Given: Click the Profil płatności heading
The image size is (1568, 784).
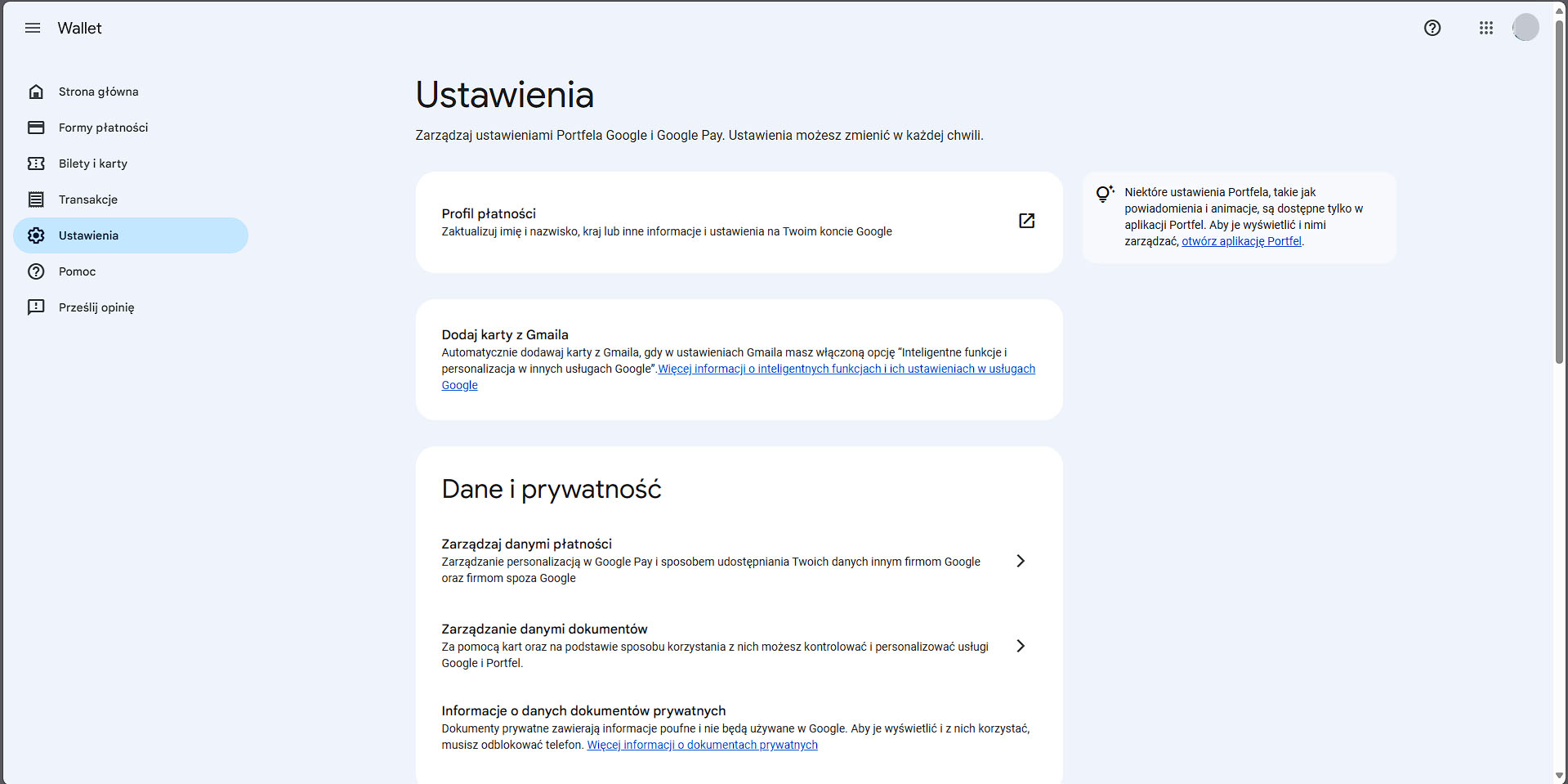Looking at the screenshot, I should click(x=489, y=213).
